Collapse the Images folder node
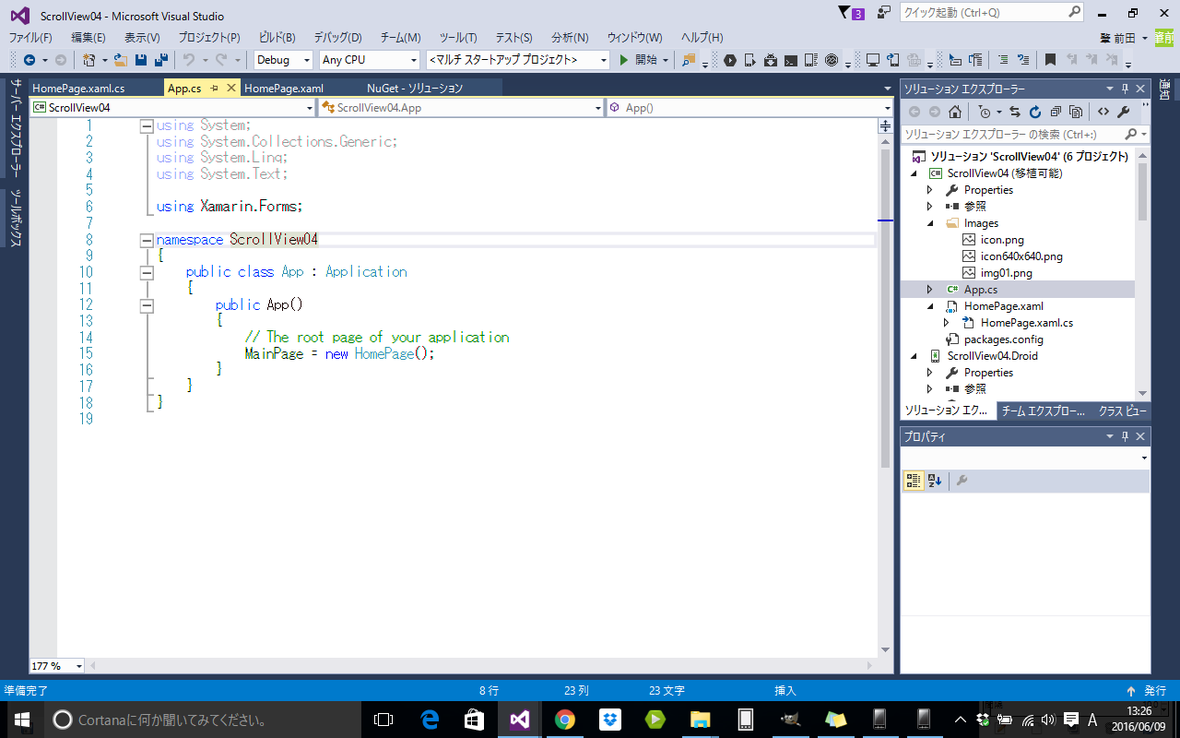Image resolution: width=1180 pixels, height=738 pixels. [930, 223]
